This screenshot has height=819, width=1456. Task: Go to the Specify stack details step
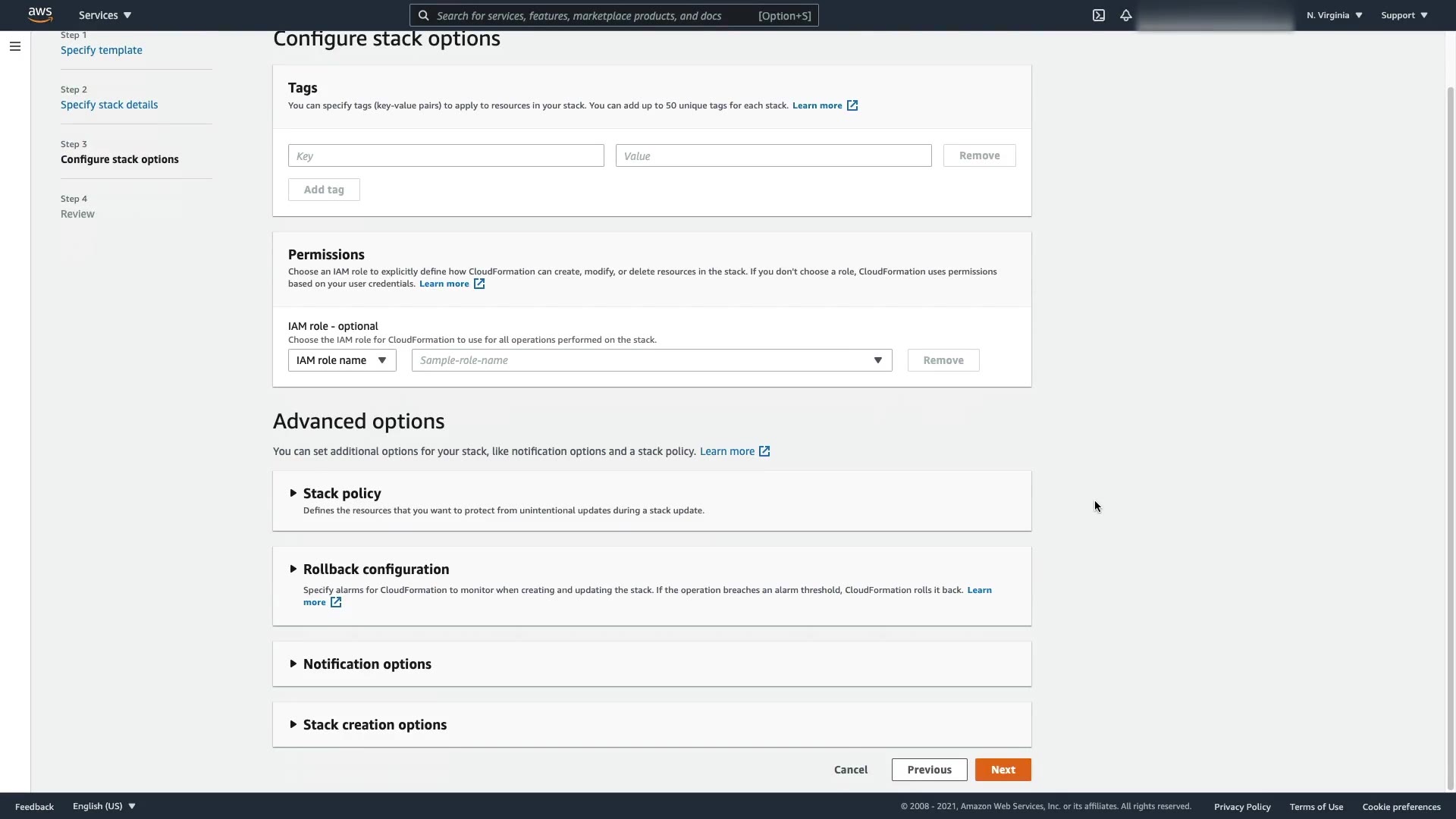[x=109, y=105]
